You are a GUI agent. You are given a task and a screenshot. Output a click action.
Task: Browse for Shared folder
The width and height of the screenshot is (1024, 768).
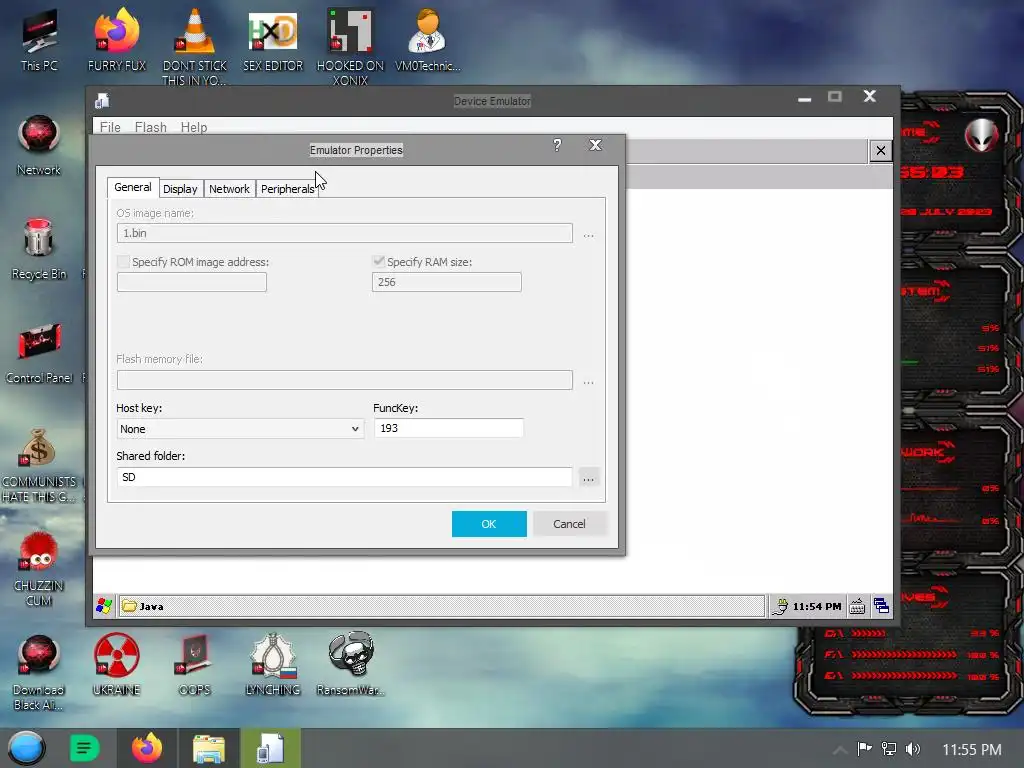coord(588,477)
